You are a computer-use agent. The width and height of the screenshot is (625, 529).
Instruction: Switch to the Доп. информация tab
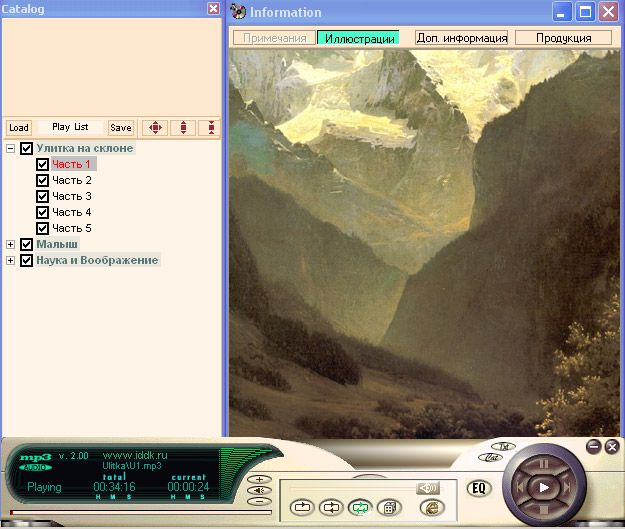(x=461, y=38)
